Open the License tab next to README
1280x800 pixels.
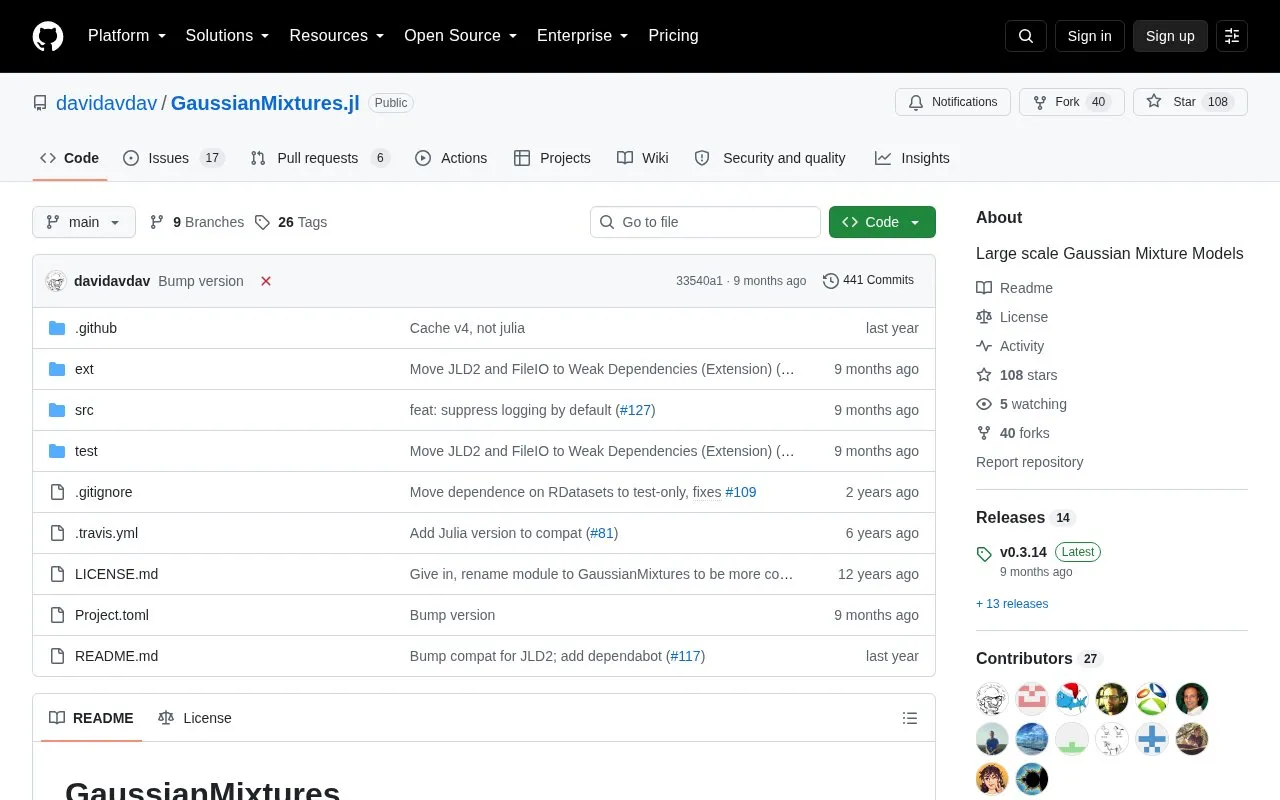(x=195, y=718)
